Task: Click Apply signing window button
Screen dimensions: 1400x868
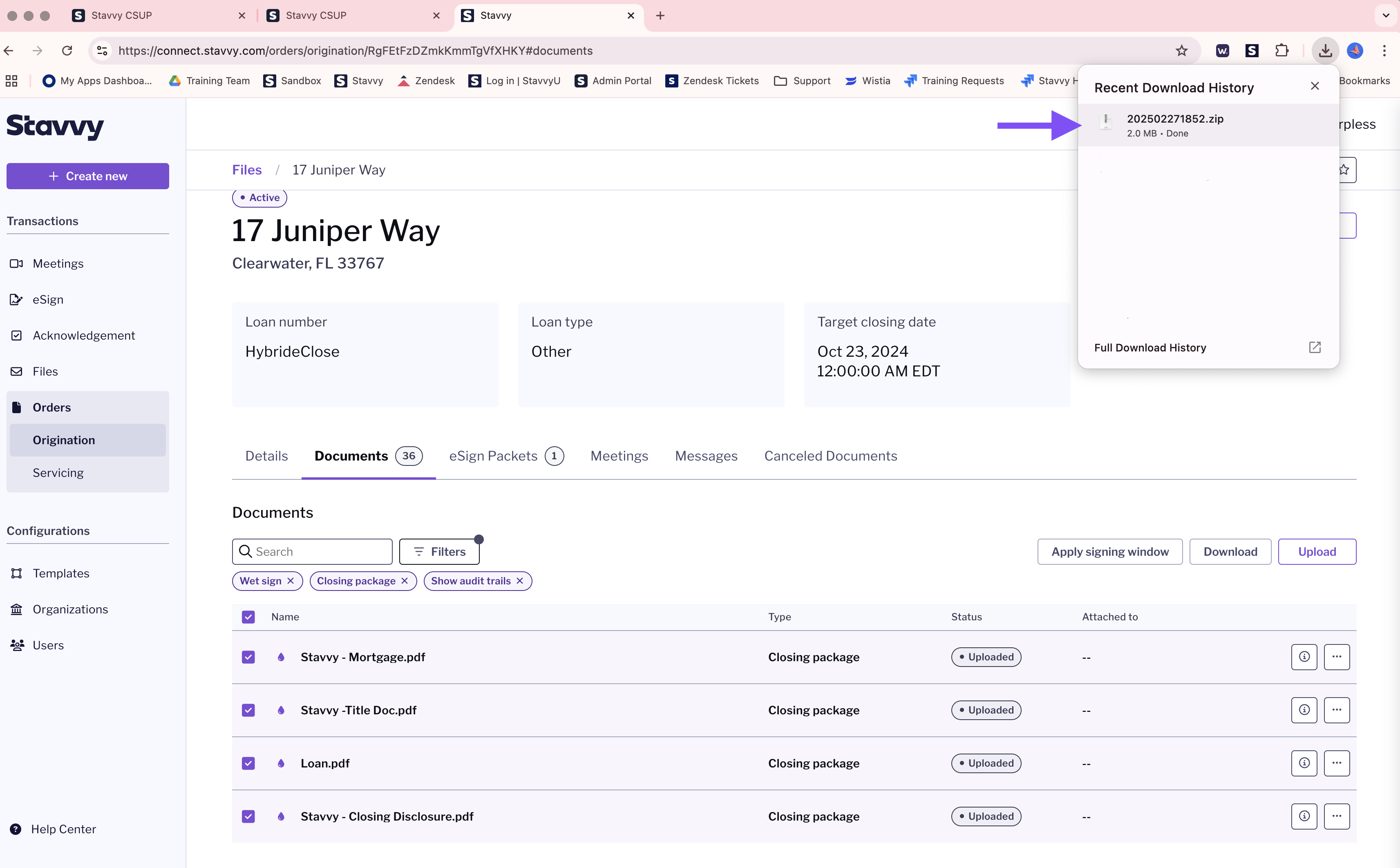Action: coord(1109,552)
